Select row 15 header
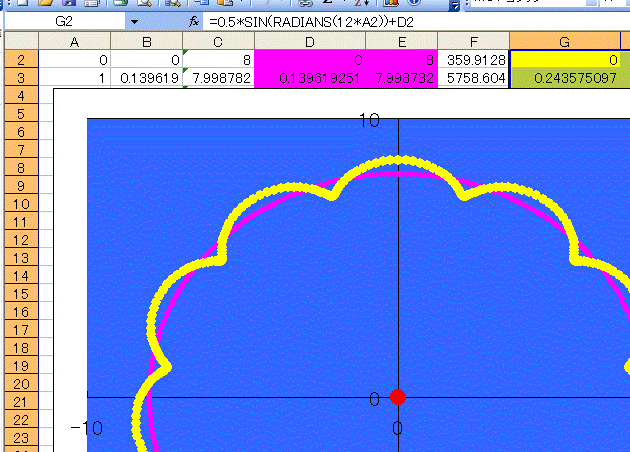This screenshot has width=630, height=452. pyautogui.click(x=21, y=294)
